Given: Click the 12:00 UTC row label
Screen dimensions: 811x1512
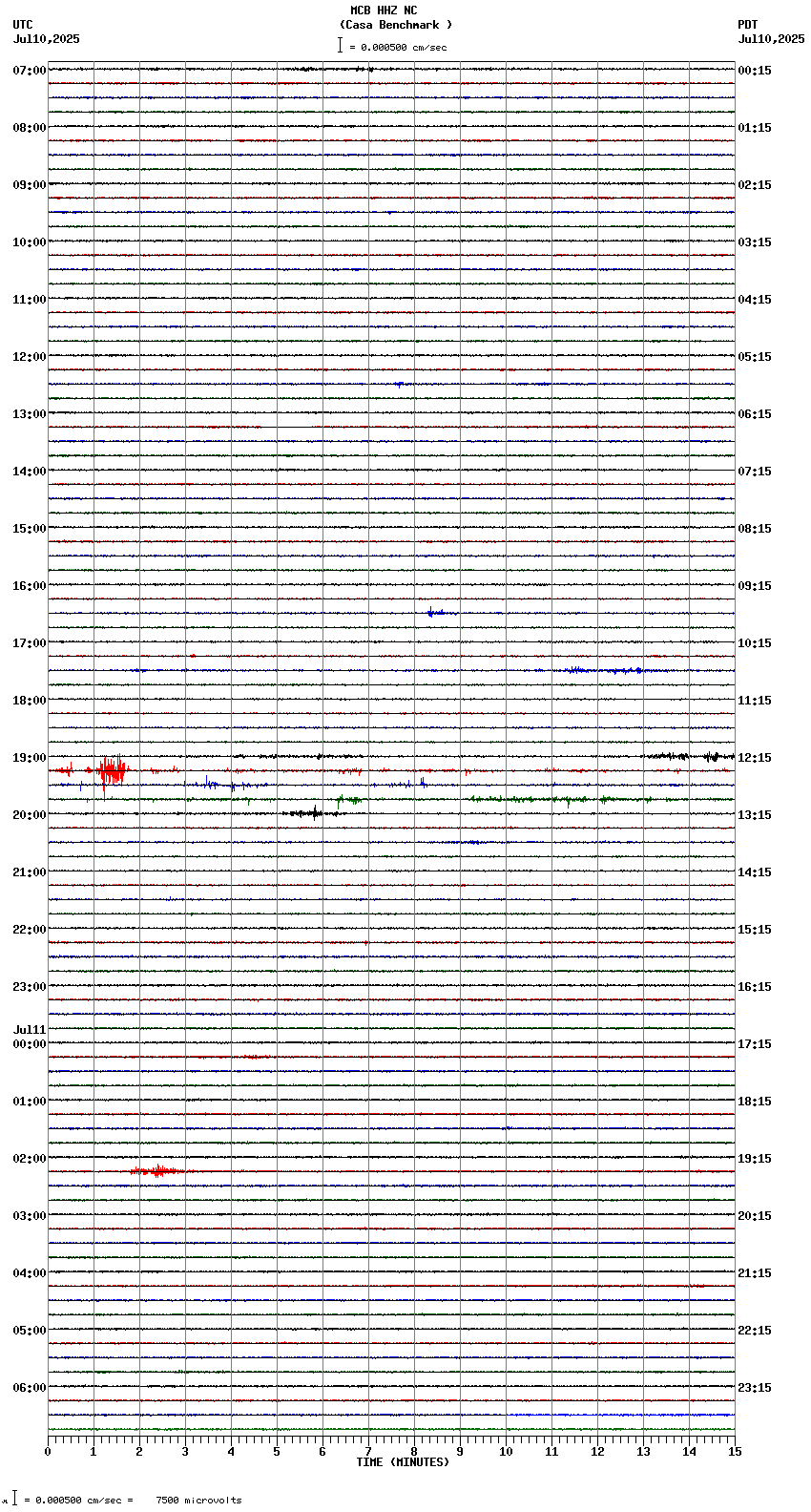Looking at the screenshot, I should point(30,357).
